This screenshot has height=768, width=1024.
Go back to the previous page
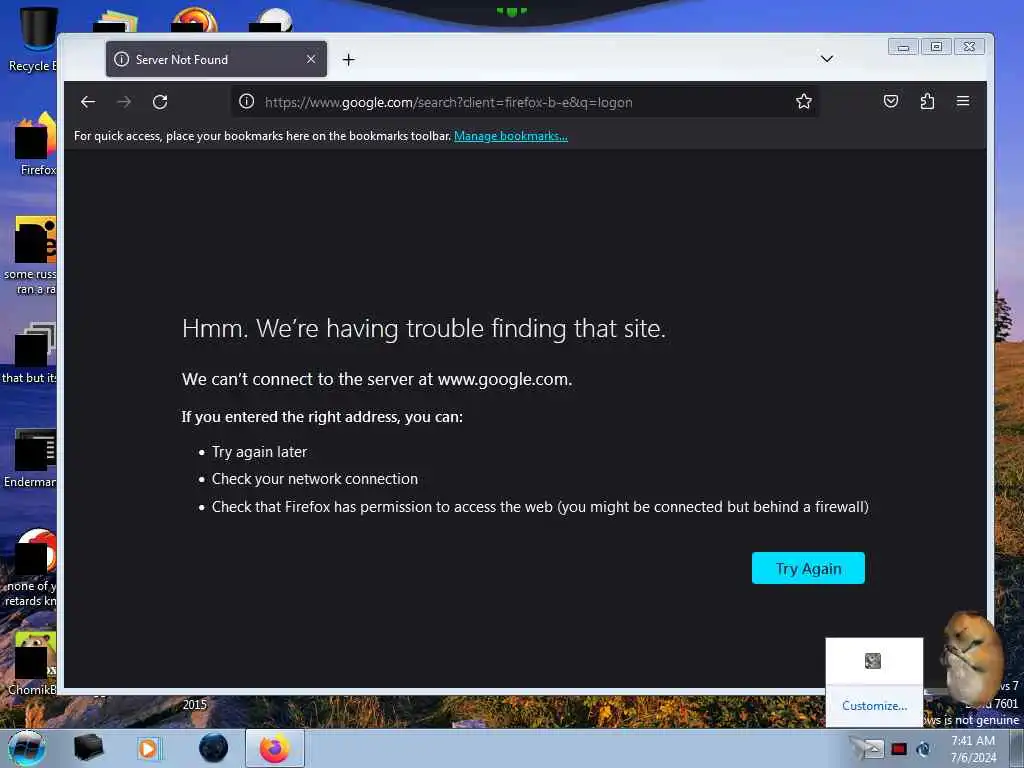pos(88,102)
